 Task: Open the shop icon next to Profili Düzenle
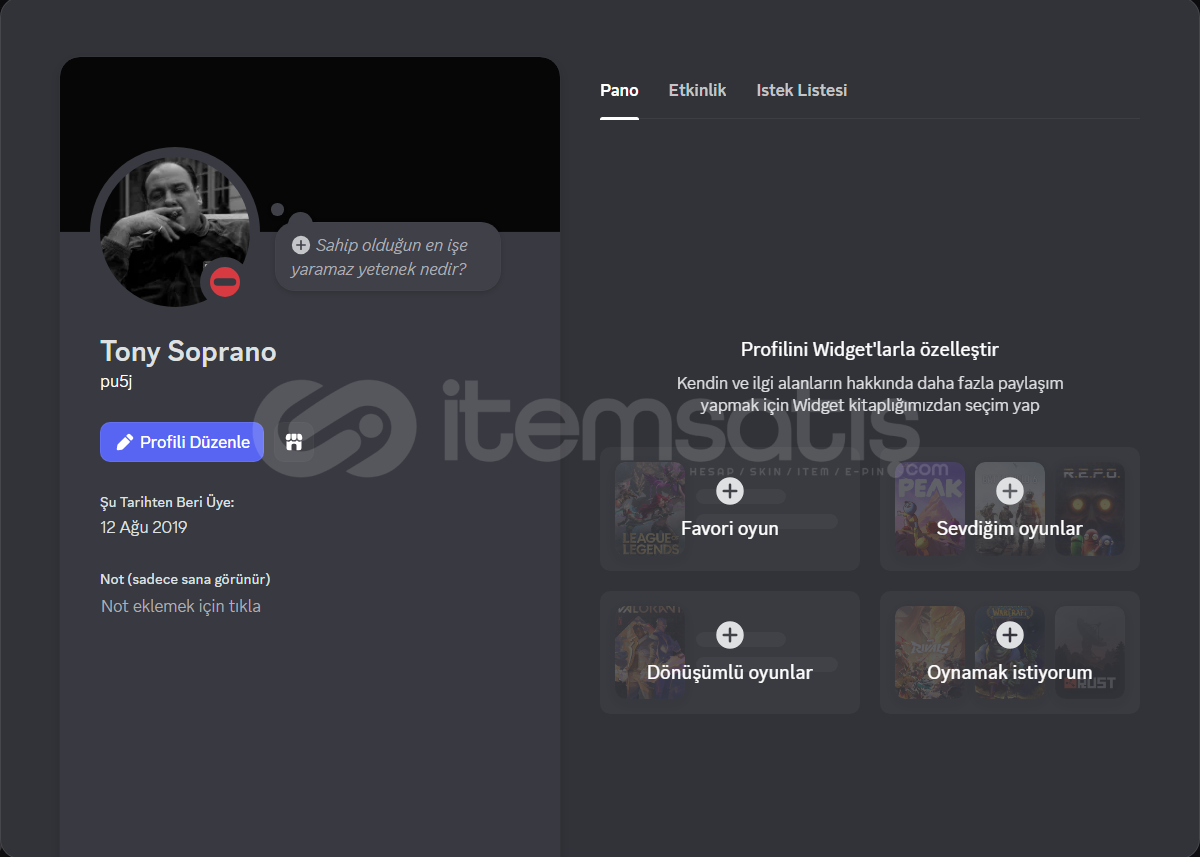pos(294,442)
